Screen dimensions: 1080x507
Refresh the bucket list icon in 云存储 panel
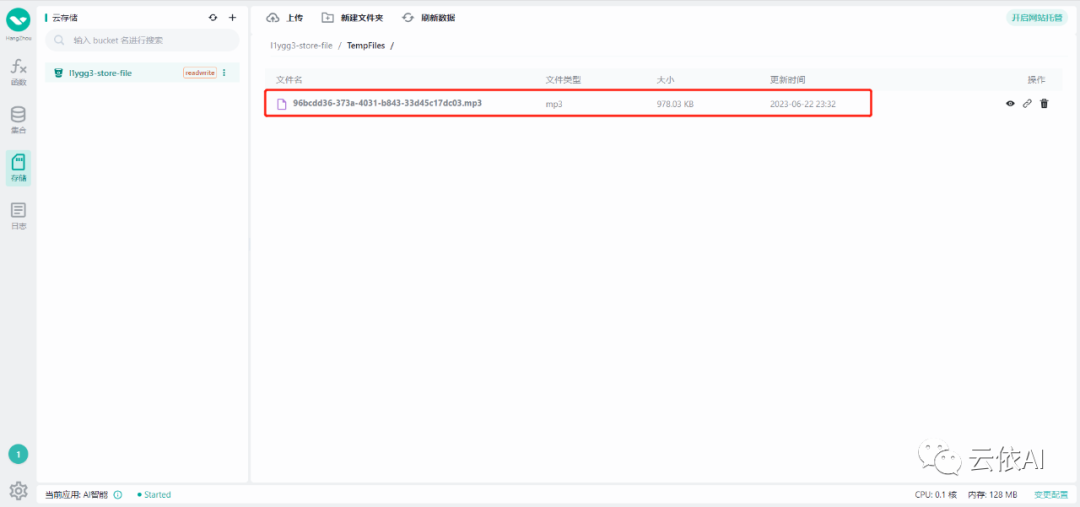(x=213, y=17)
